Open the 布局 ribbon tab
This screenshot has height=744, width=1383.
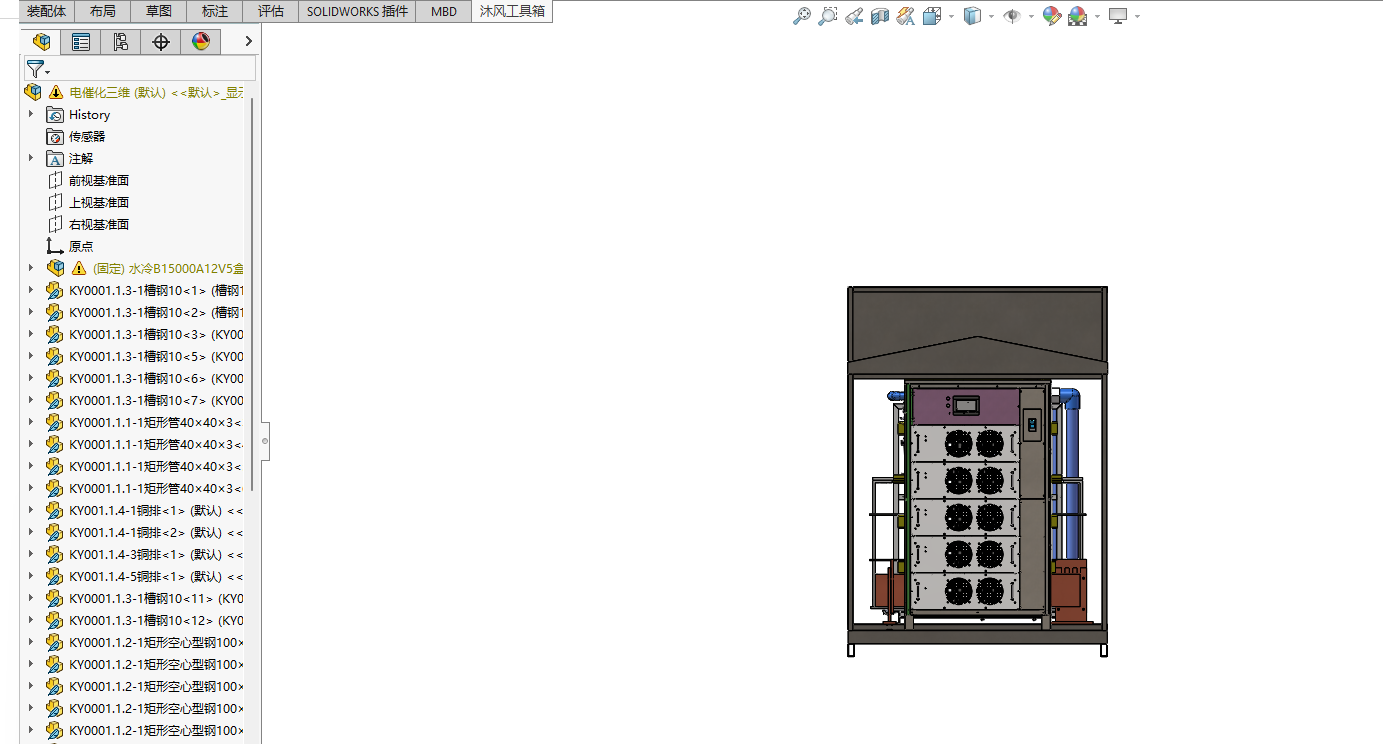pos(102,11)
